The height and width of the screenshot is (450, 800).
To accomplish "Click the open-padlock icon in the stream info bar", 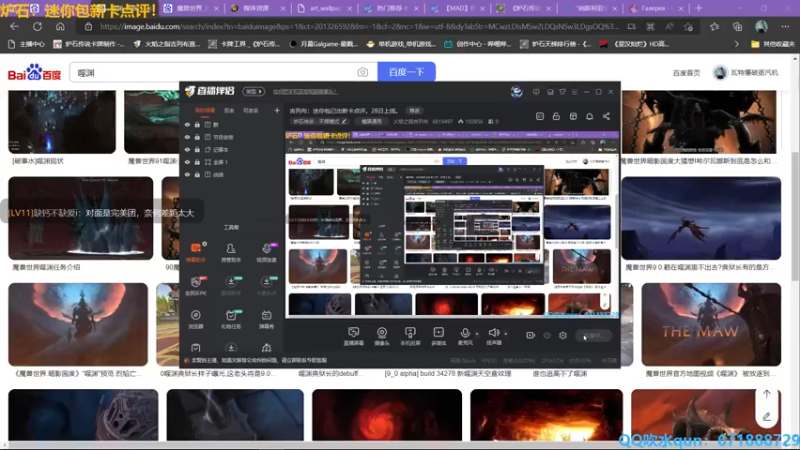I will point(556,116).
